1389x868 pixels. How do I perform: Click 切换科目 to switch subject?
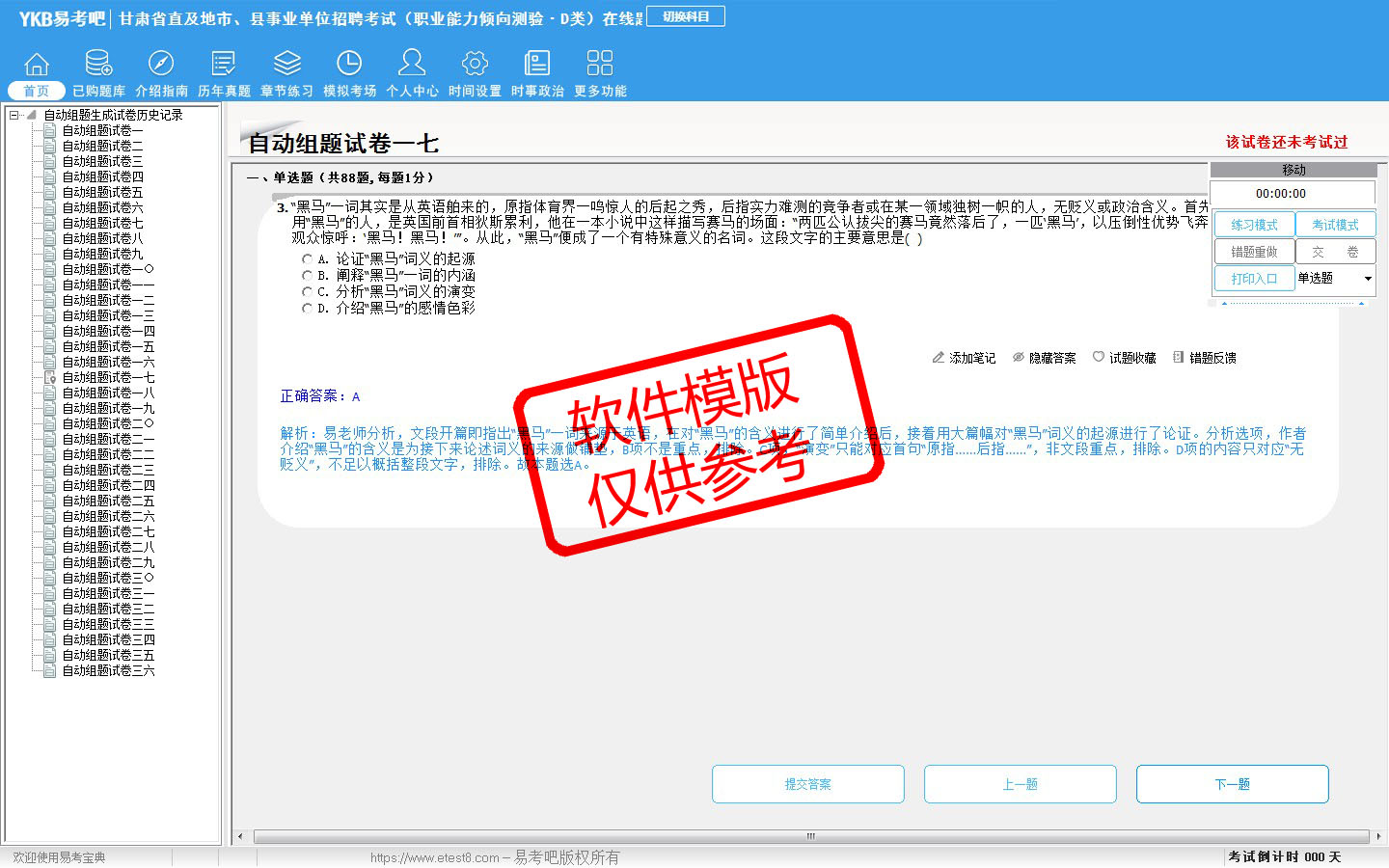[x=686, y=16]
